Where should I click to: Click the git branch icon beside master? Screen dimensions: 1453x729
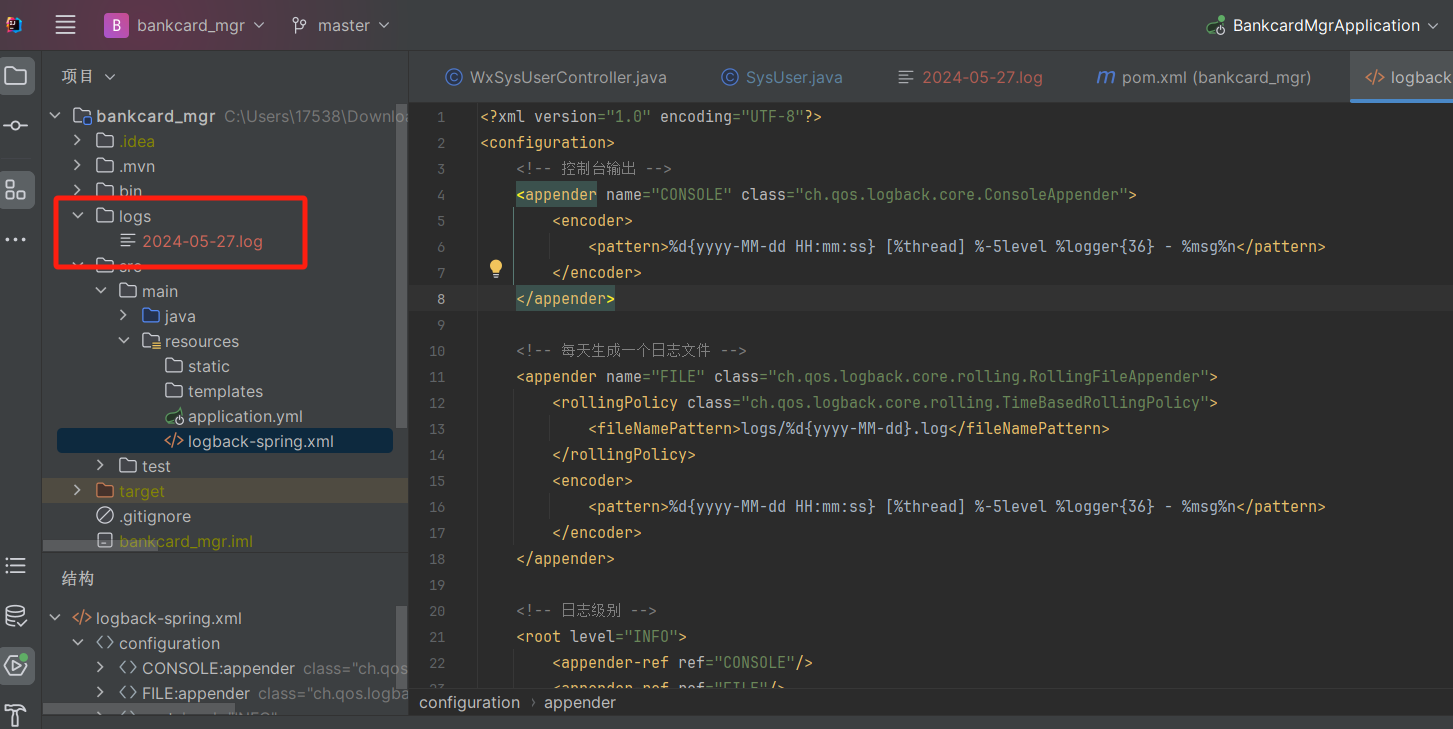[x=299, y=25]
